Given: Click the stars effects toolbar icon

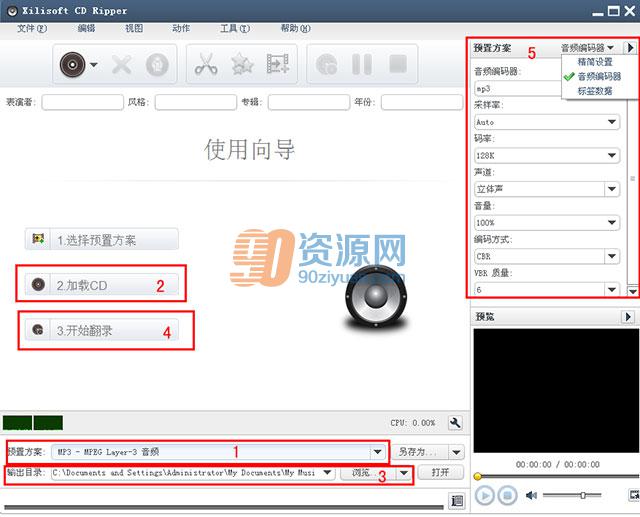Looking at the screenshot, I should pyautogui.click(x=242, y=64).
